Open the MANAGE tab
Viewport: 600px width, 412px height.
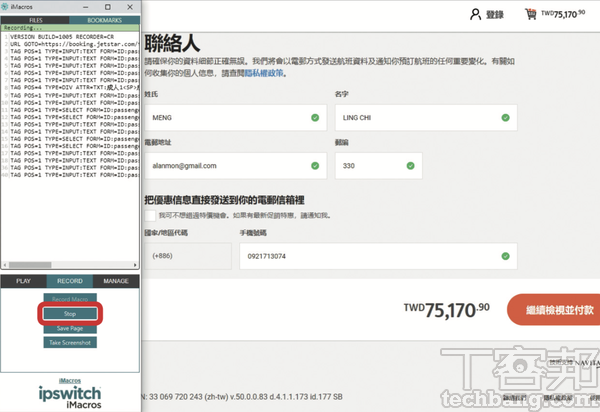(116, 281)
